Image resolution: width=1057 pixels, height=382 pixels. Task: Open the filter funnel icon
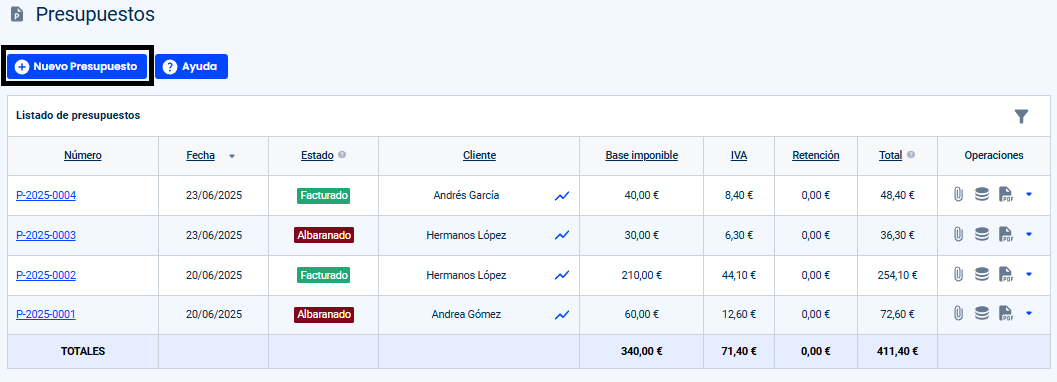[1021, 117]
